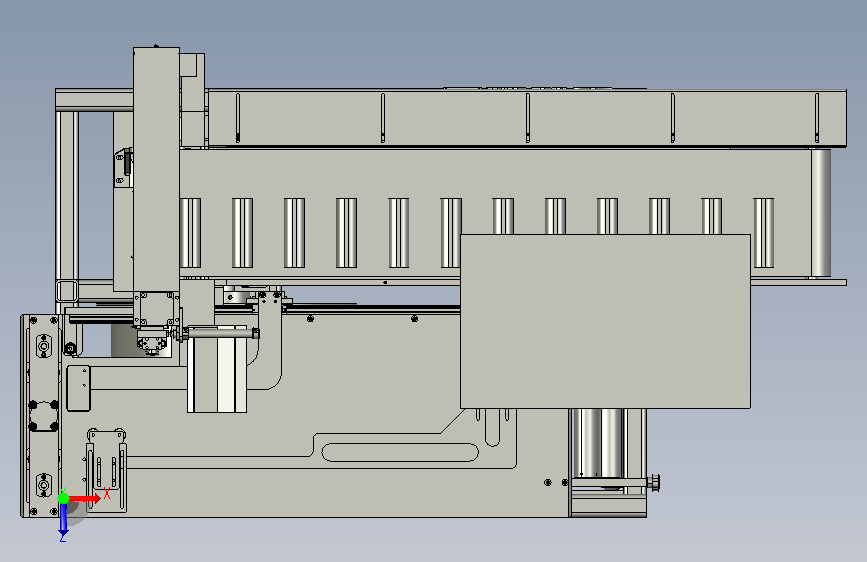
Task: Select the slotted bracket near the coordinate triad
Action: (x=106, y=470)
